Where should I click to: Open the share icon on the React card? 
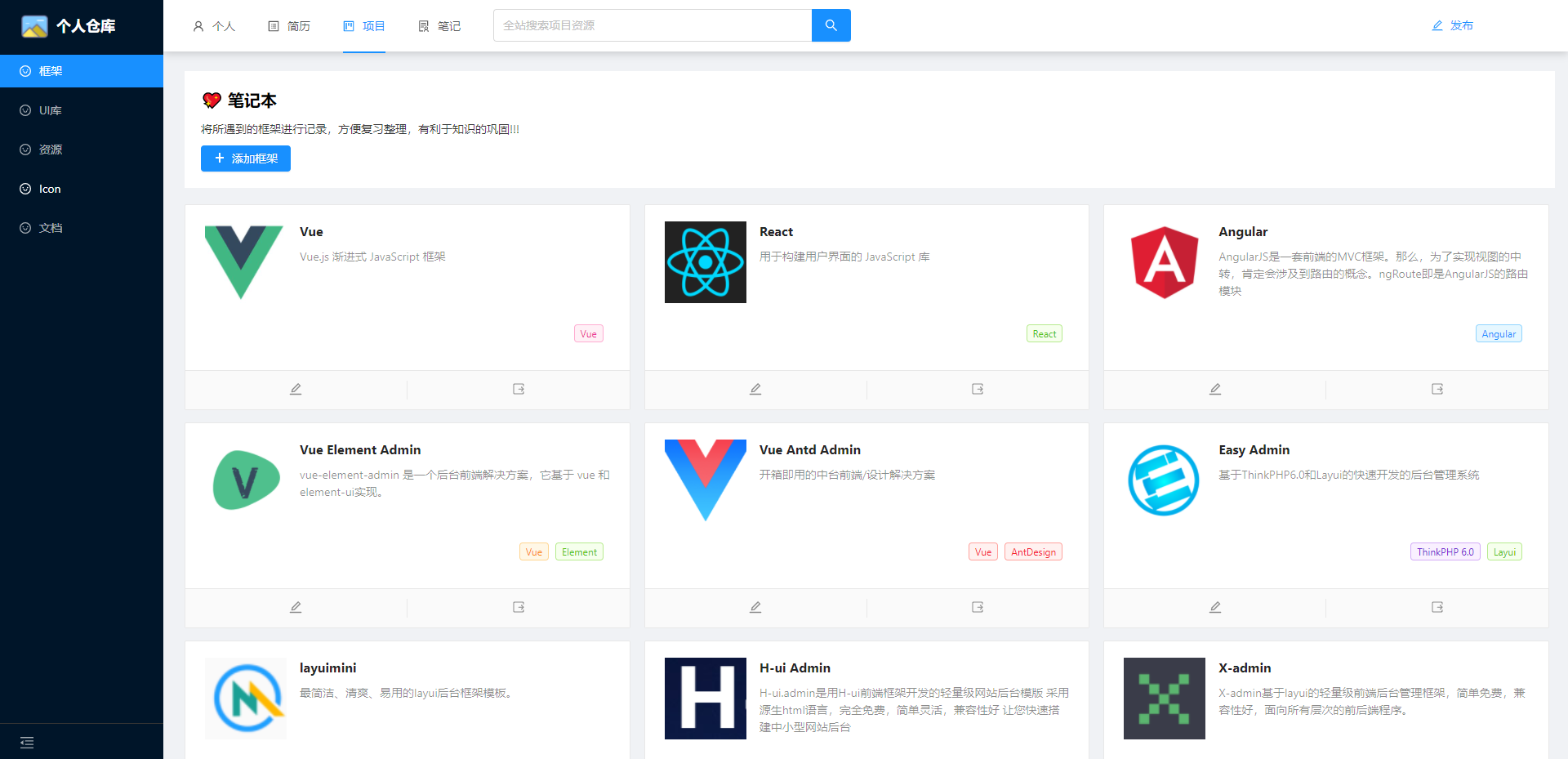coord(977,389)
